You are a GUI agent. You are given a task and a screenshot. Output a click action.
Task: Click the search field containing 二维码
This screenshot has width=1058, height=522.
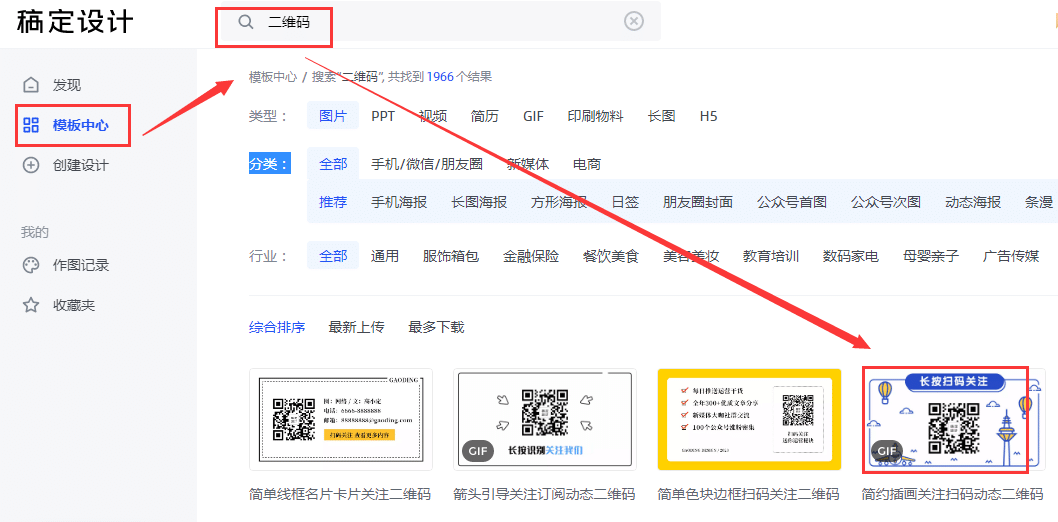pos(439,22)
